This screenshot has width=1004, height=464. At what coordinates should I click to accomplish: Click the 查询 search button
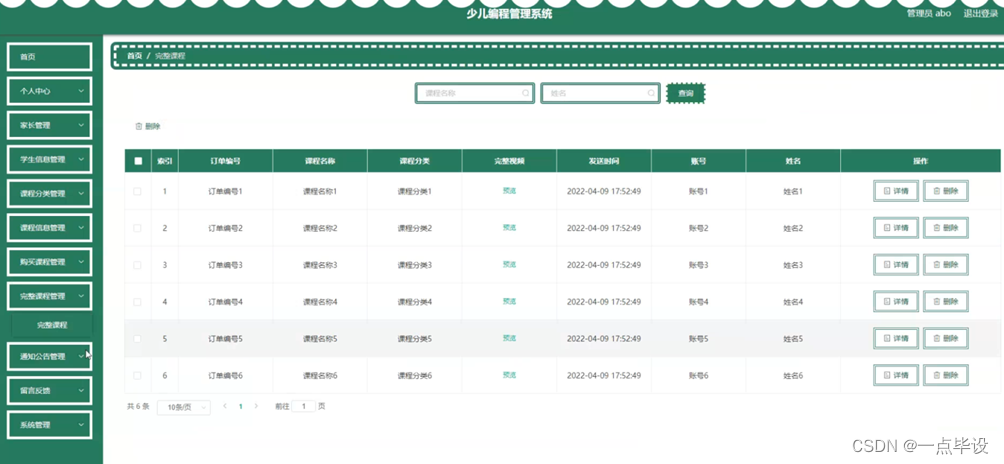click(x=686, y=93)
